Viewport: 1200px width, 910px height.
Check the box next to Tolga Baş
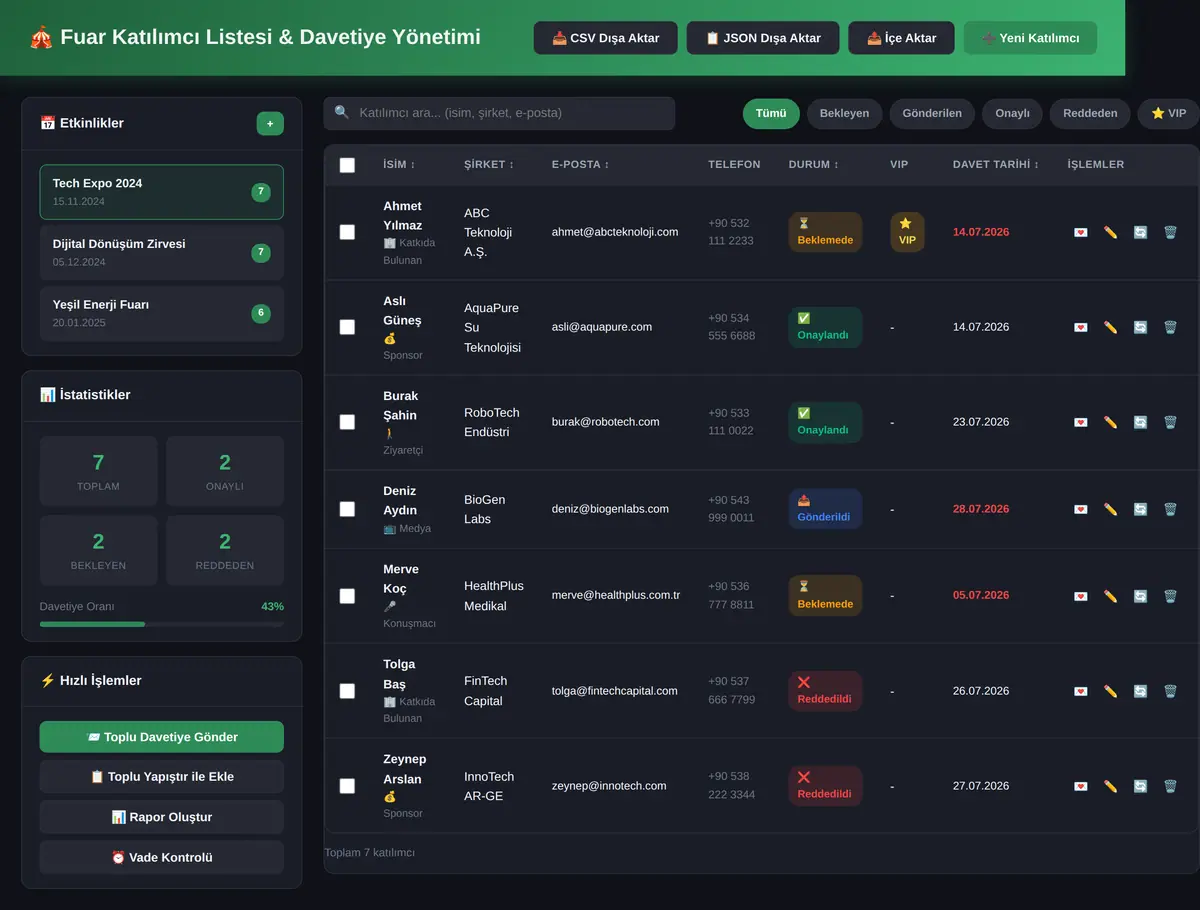coord(347,691)
